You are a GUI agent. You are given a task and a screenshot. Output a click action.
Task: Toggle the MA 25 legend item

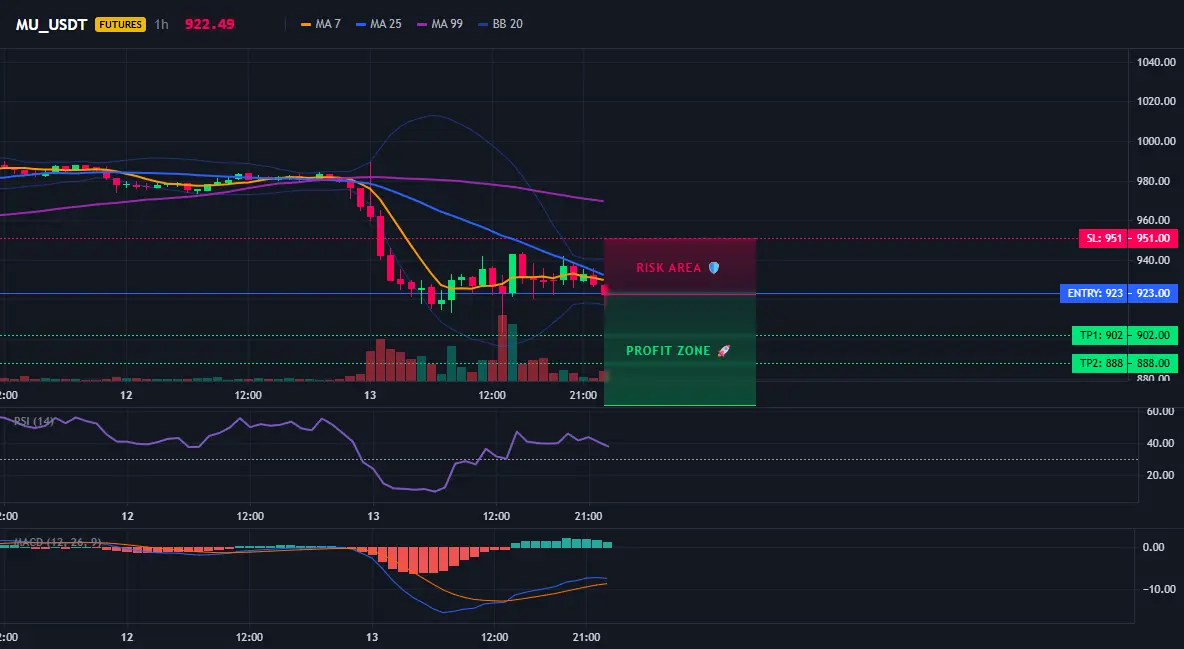(379, 24)
